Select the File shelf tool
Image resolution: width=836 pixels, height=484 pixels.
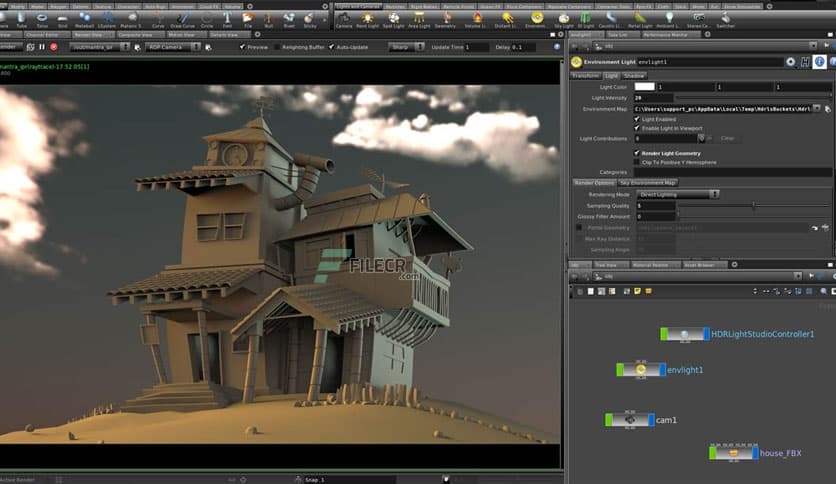coord(248,20)
